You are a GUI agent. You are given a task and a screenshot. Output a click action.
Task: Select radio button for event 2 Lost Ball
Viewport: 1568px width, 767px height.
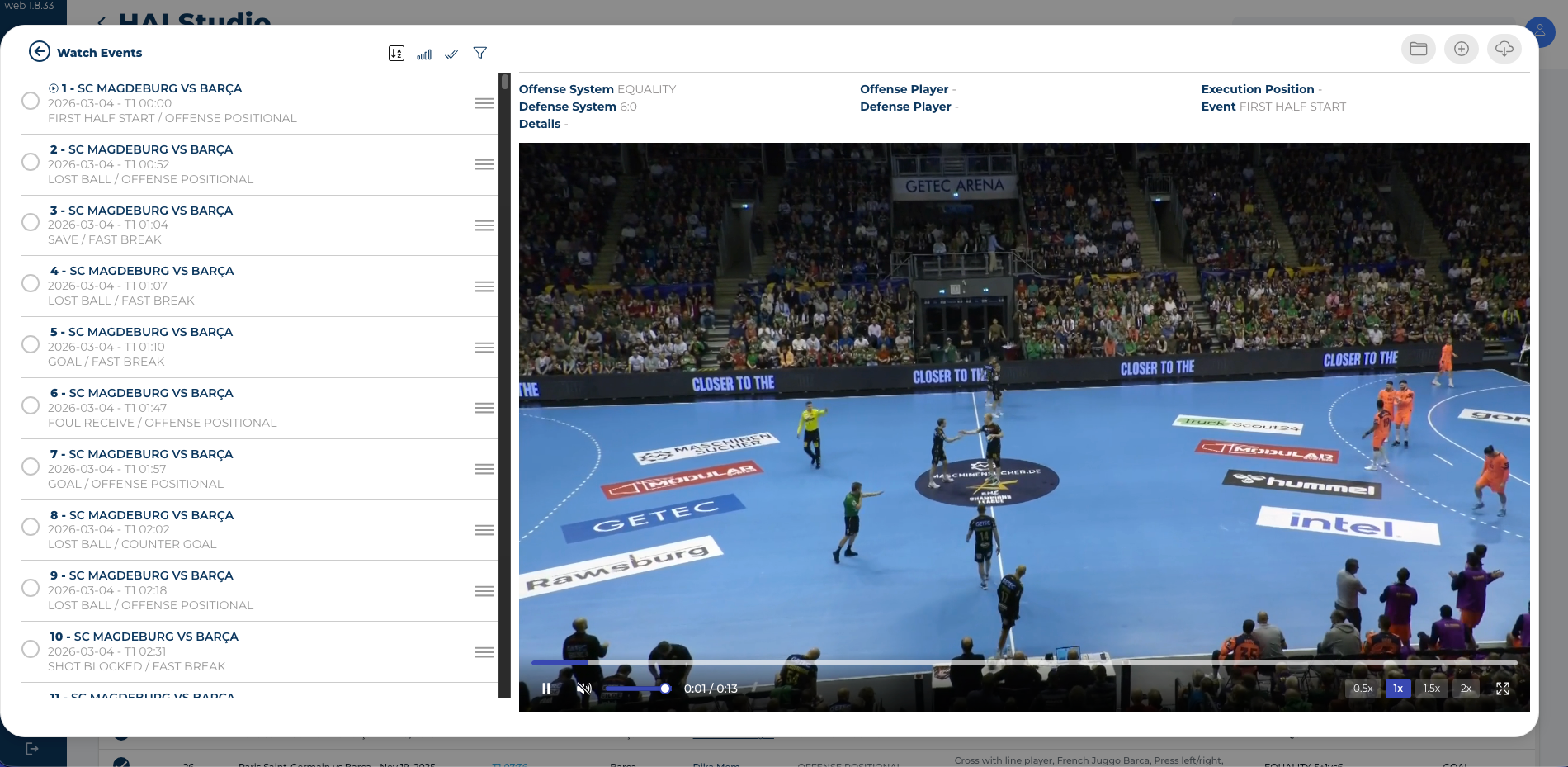(31, 162)
